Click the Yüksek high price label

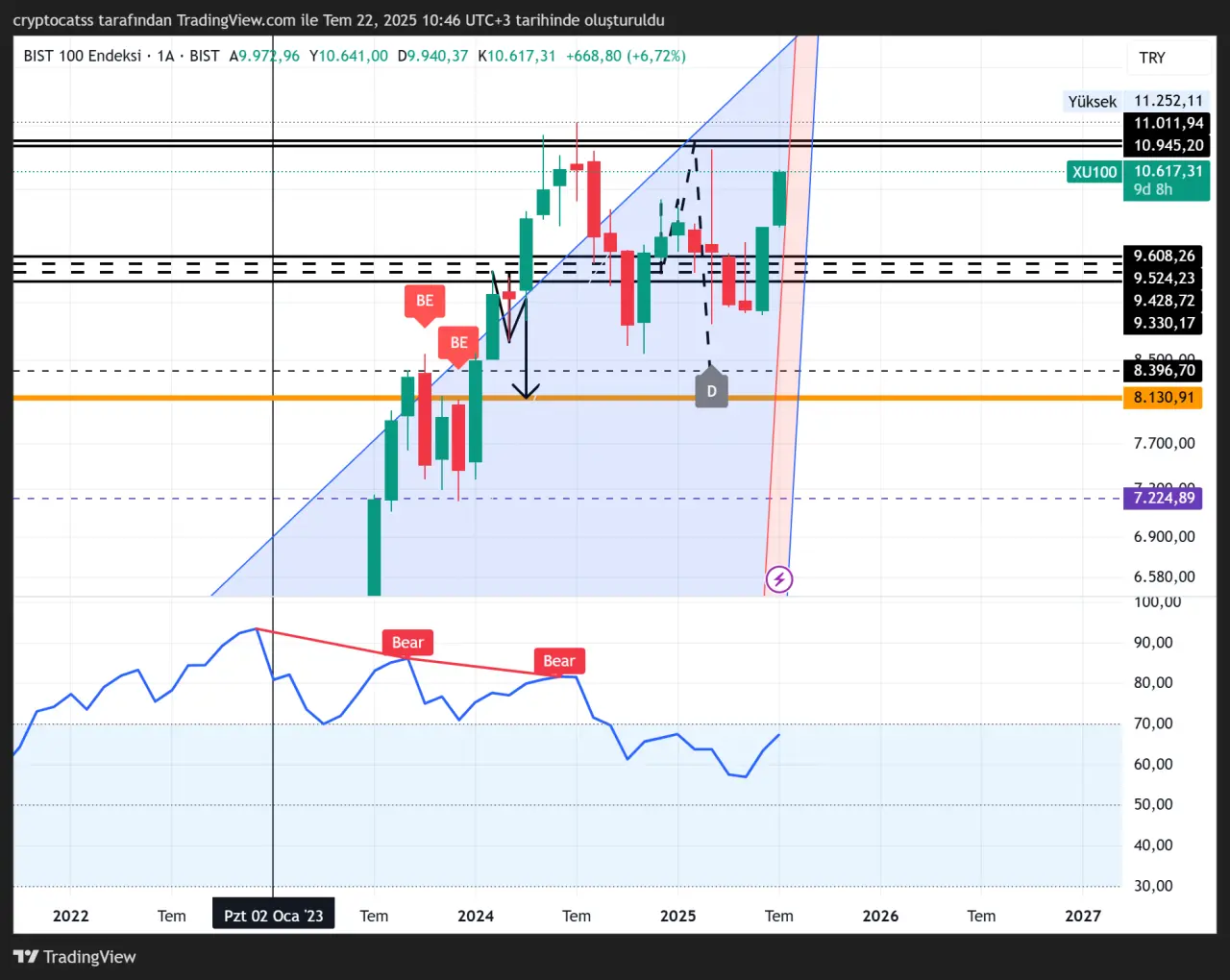(x=1093, y=101)
